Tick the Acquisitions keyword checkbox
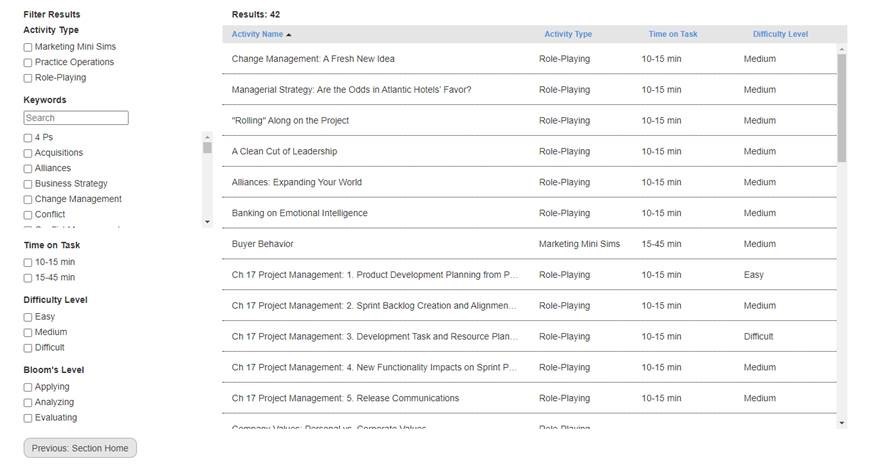Viewport: 871px width, 470px height. click(28, 153)
